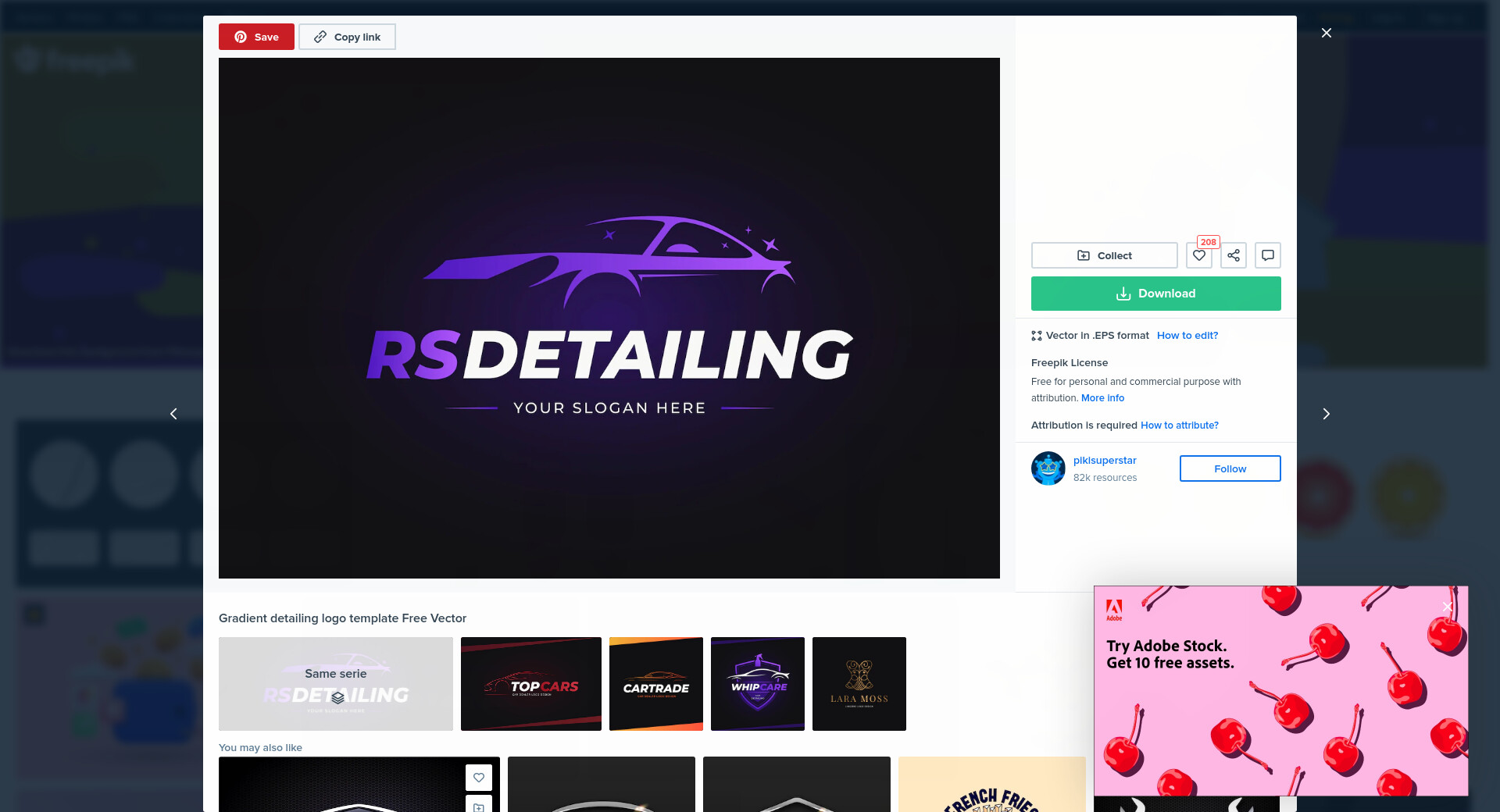
Task: Close the image preview modal
Action: coord(1326,33)
